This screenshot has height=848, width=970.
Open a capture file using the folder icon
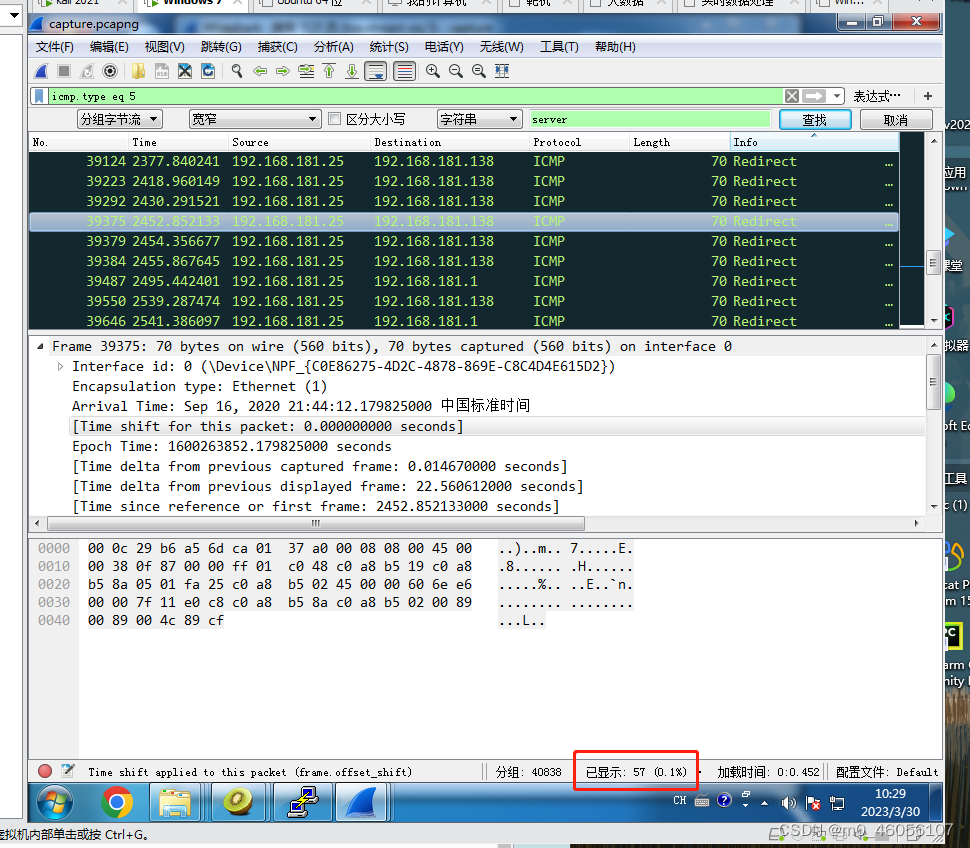137,71
